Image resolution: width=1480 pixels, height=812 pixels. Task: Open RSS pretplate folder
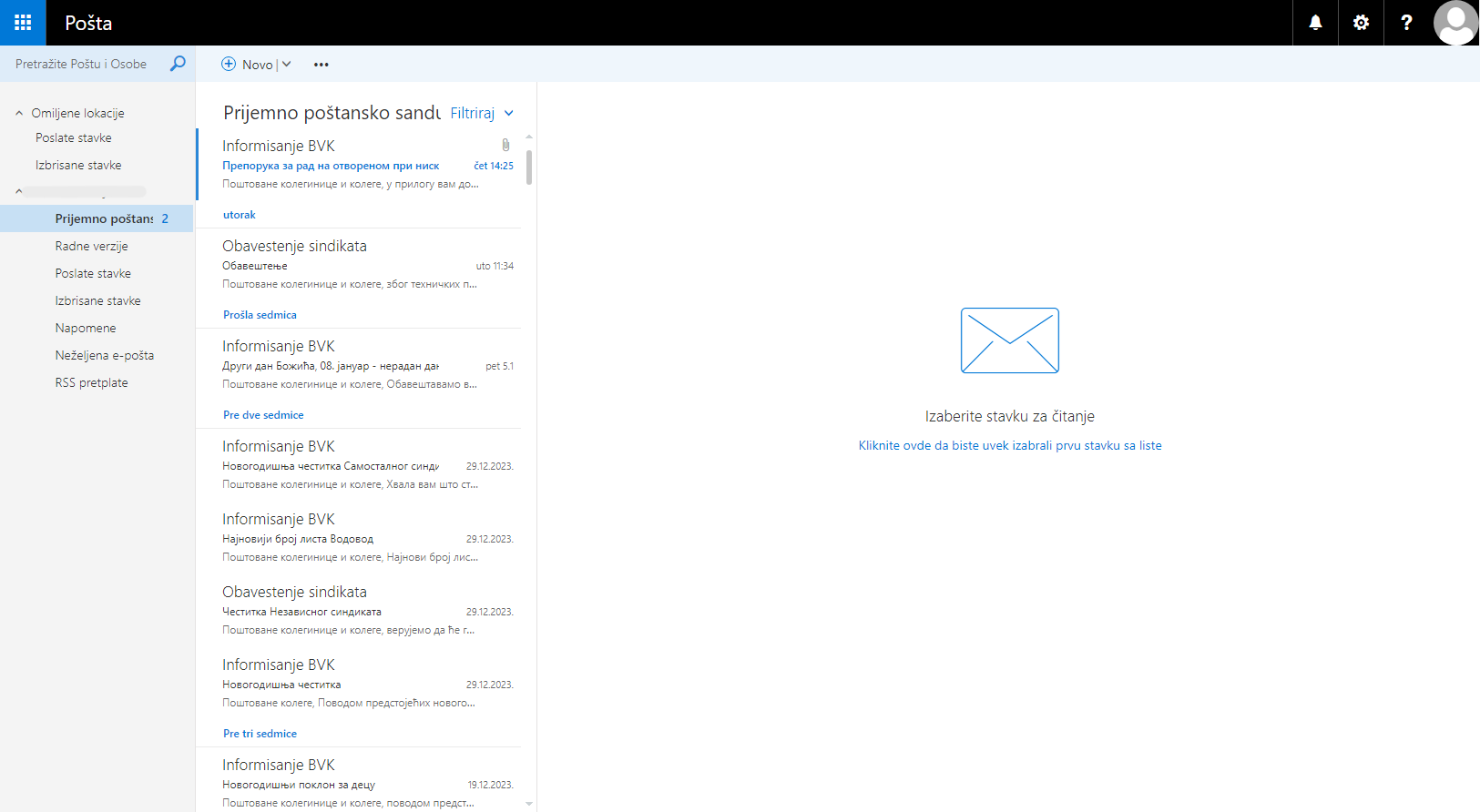91,382
